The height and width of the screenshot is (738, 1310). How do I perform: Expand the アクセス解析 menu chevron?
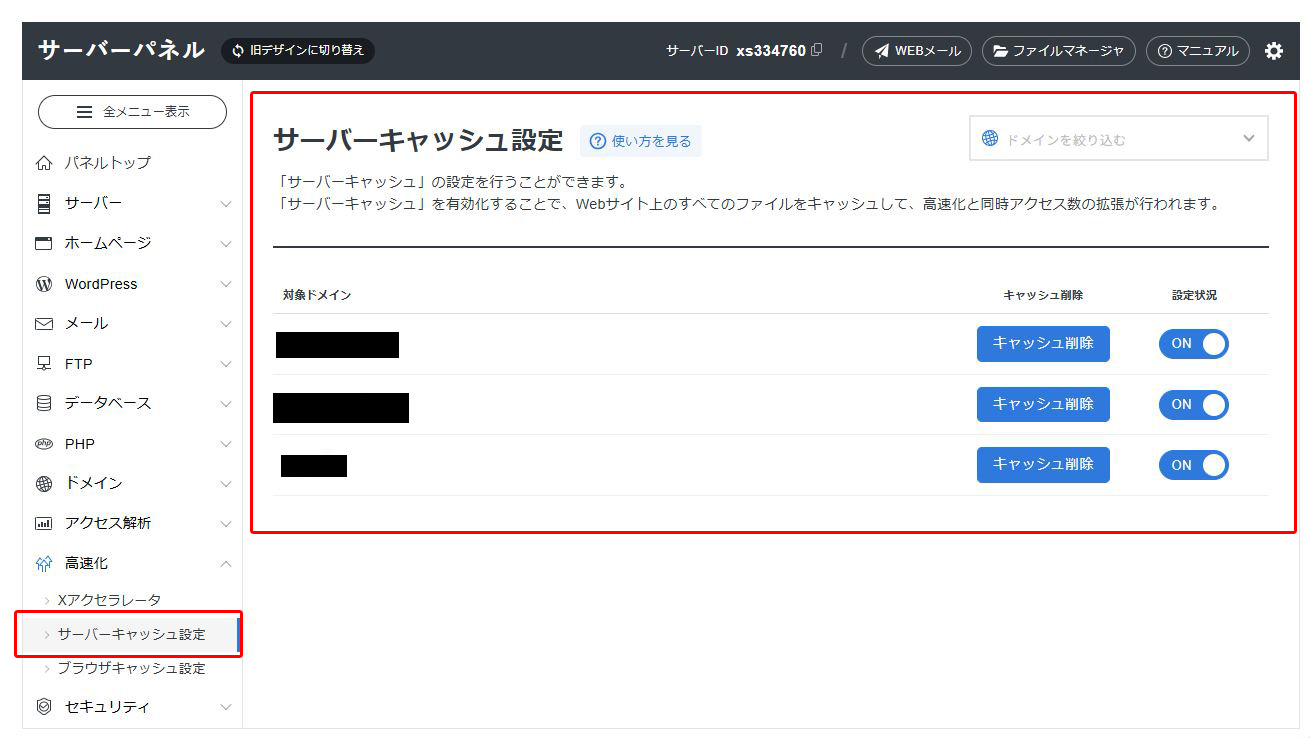click(x=225, y=523)
